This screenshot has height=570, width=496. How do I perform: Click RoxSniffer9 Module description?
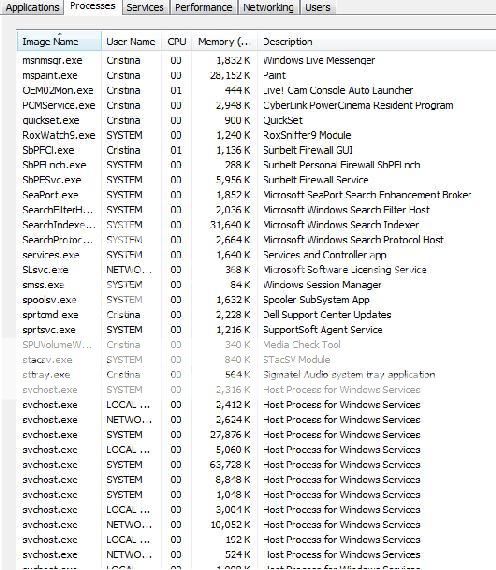pyautogui.click(x=307, y=135)
